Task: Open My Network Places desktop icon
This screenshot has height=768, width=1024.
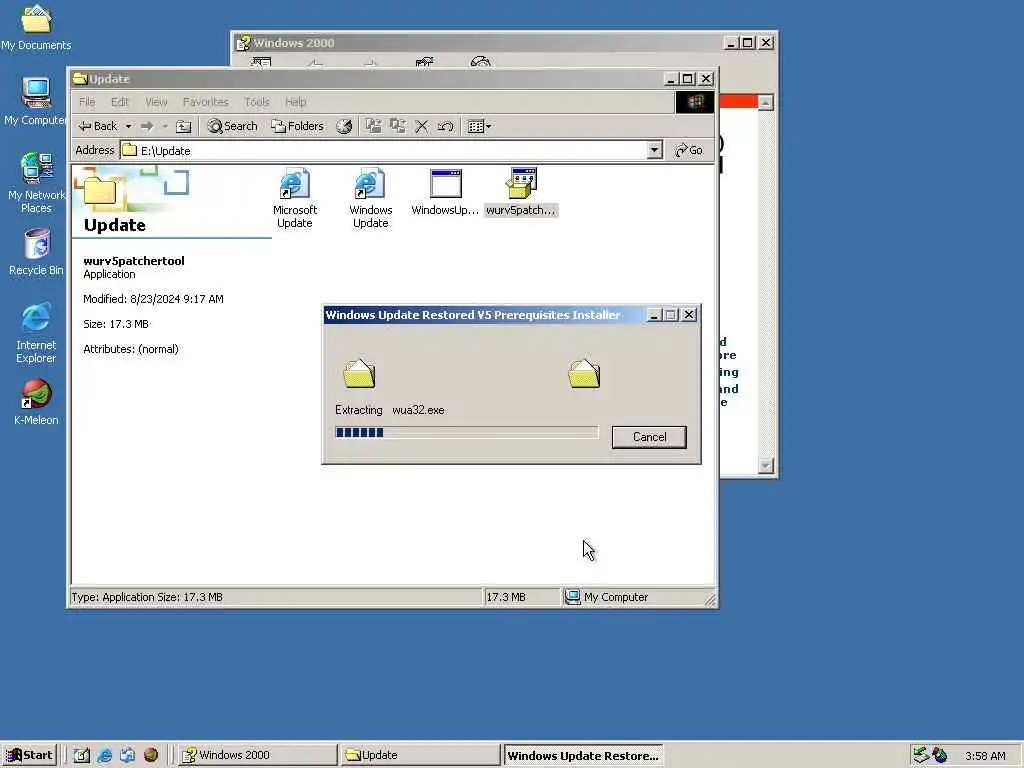Action: [x=37, y=183]
